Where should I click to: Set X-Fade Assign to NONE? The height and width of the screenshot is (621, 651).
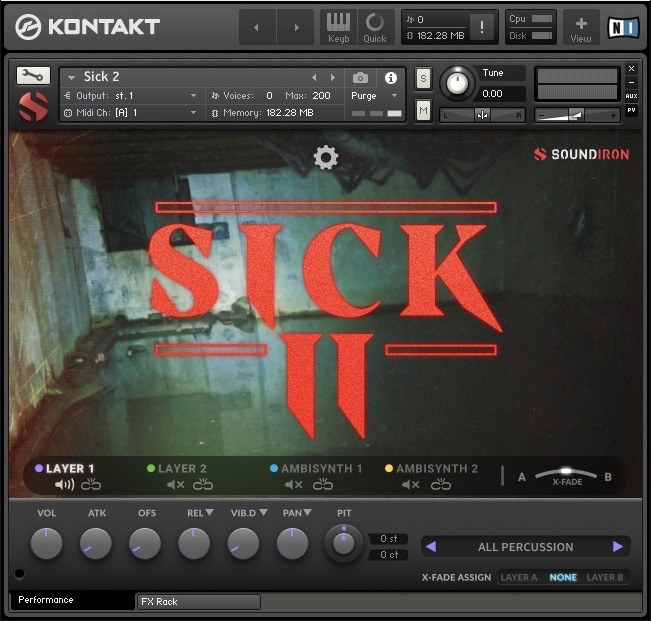[x=563, y=577]
